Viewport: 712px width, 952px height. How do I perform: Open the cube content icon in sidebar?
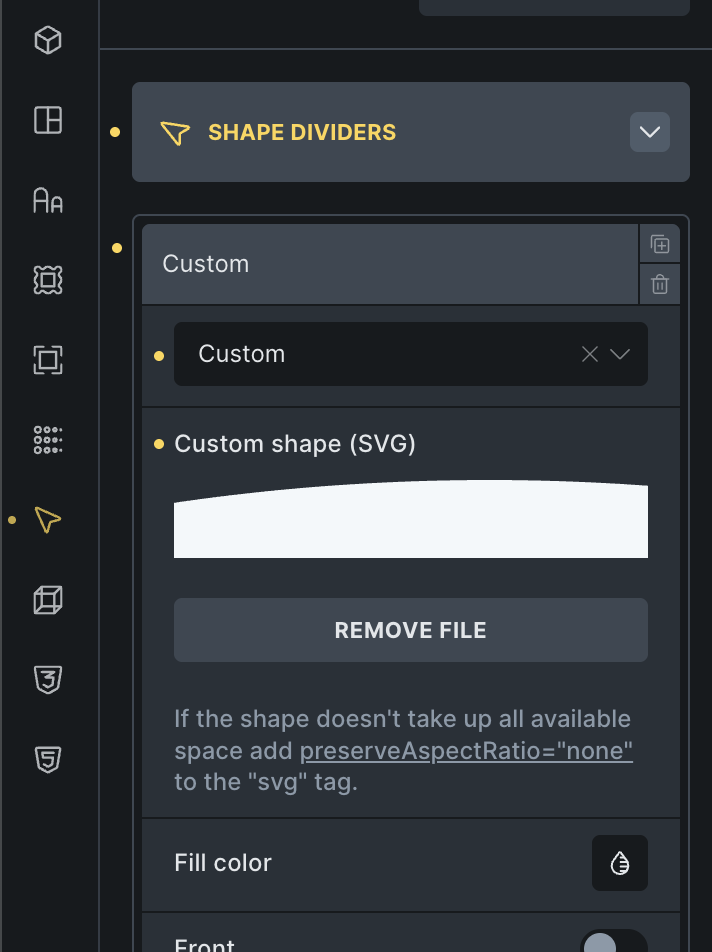(x=48, y=40)
